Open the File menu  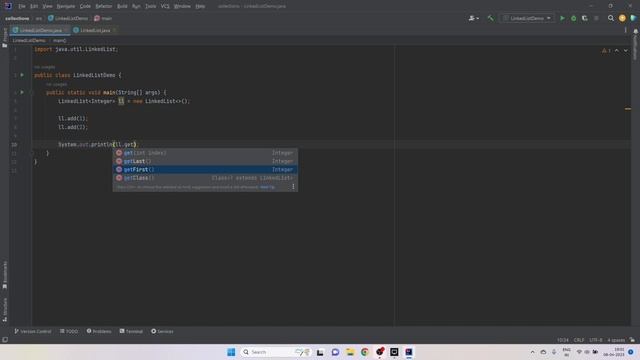(x=22, y=6)
